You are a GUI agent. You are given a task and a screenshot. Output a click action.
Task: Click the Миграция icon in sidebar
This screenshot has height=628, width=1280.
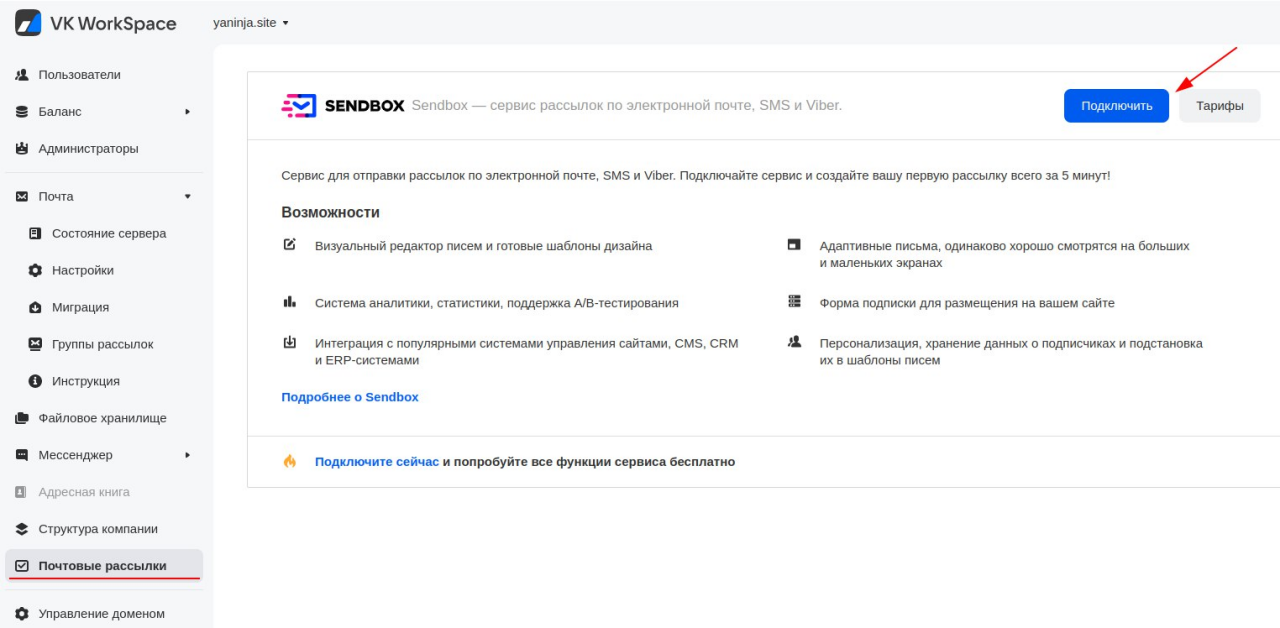point(36,307)
